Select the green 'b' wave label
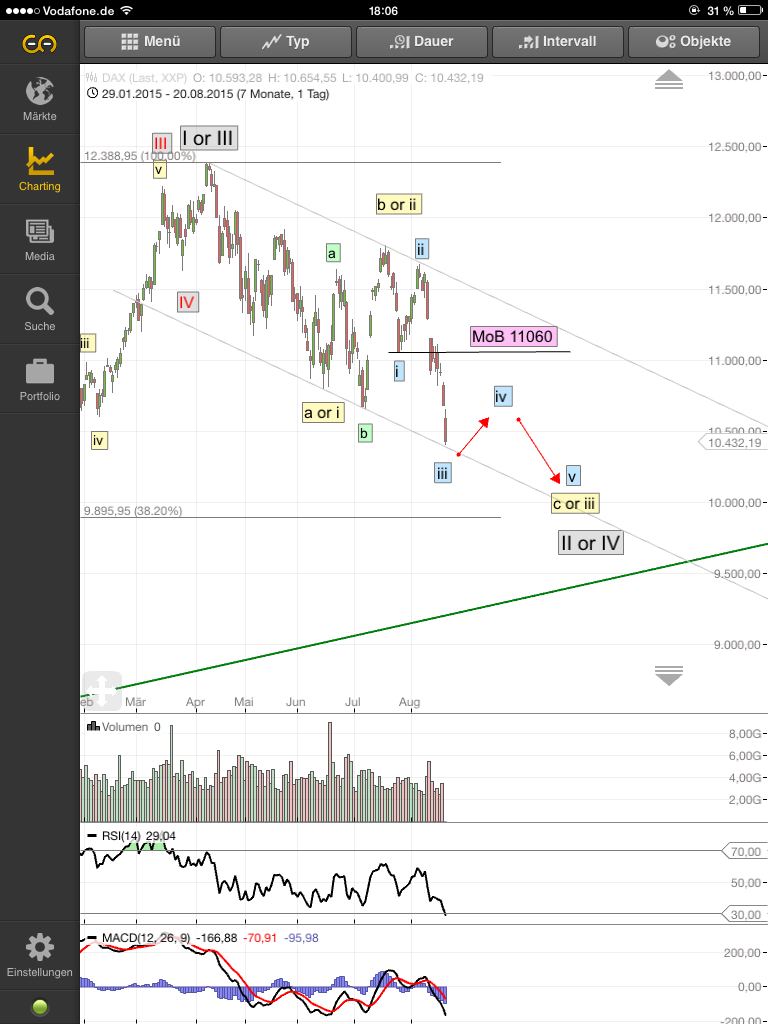Screen dimensions: 768x1024 click(365, 432)
